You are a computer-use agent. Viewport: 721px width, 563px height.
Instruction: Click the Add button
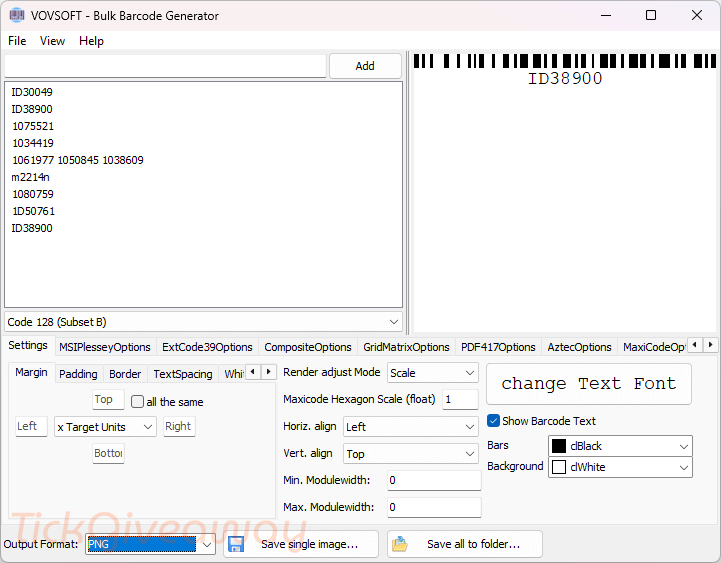pyautogui.click(x=365, y=66)
